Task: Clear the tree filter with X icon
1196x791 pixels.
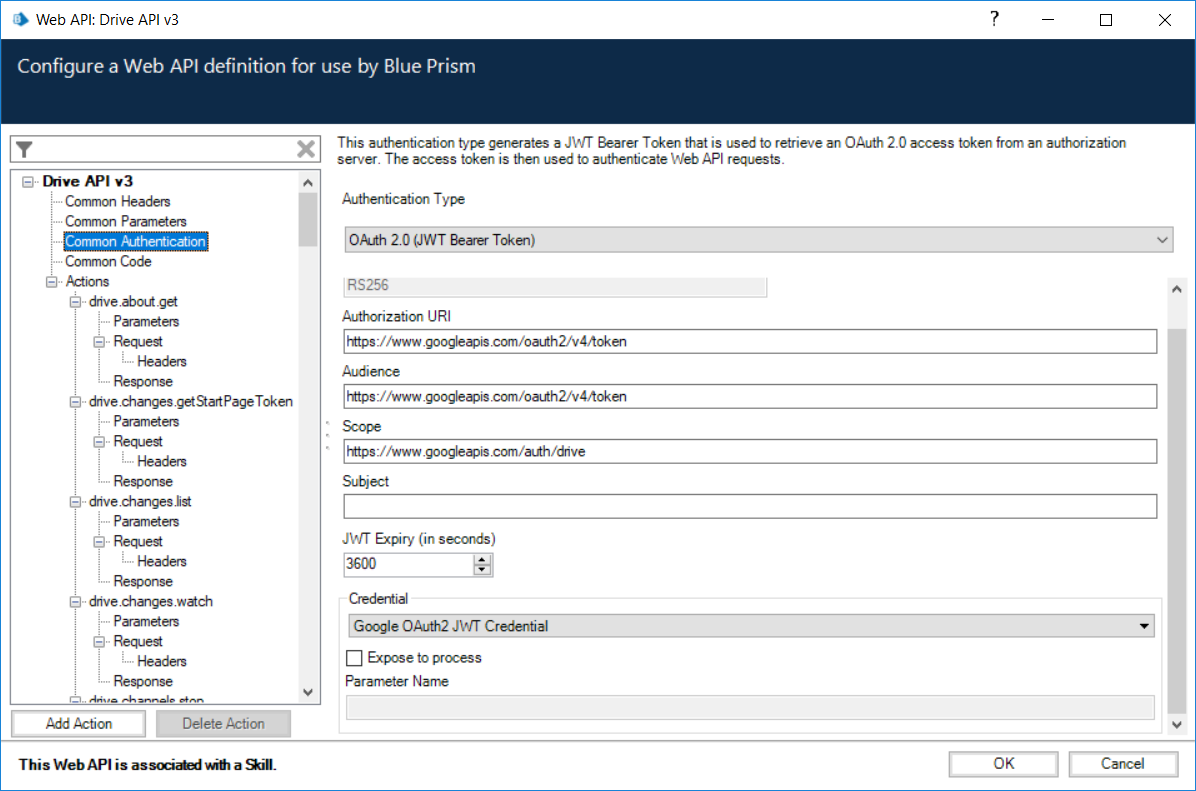Action: 306,149
